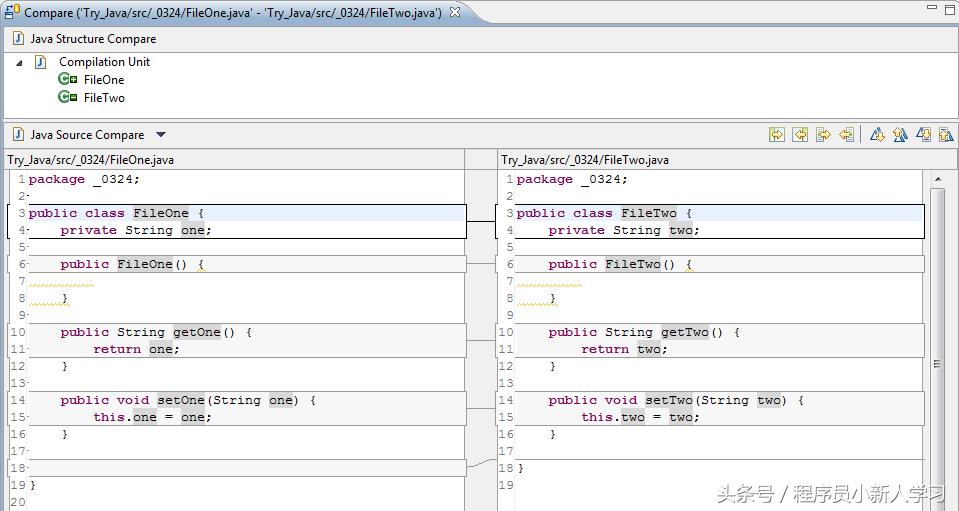Click 'package _0324;' in FileOne.java pane

point(84,179)
